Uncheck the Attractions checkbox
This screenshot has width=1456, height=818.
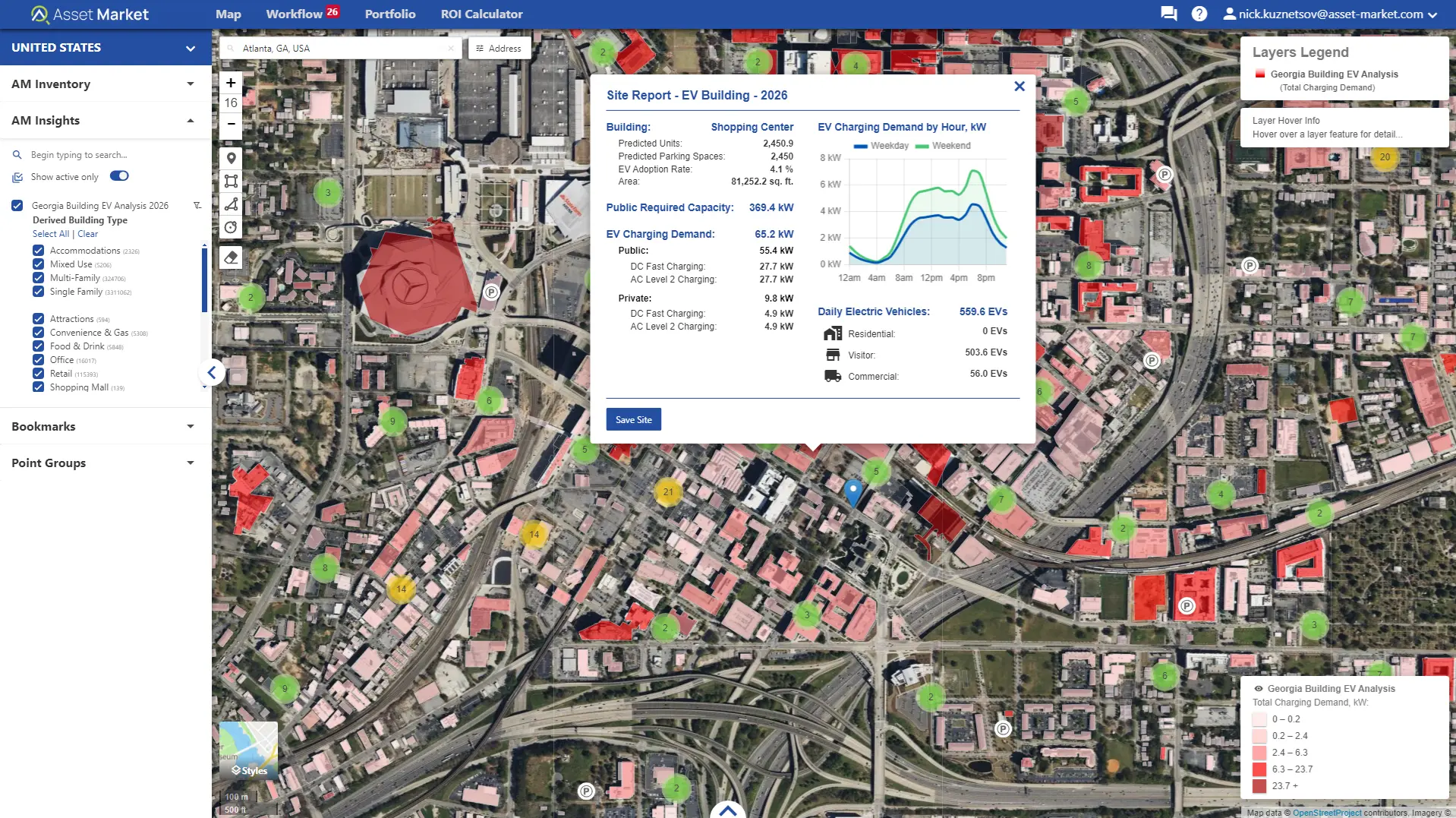tap(38, 319)
